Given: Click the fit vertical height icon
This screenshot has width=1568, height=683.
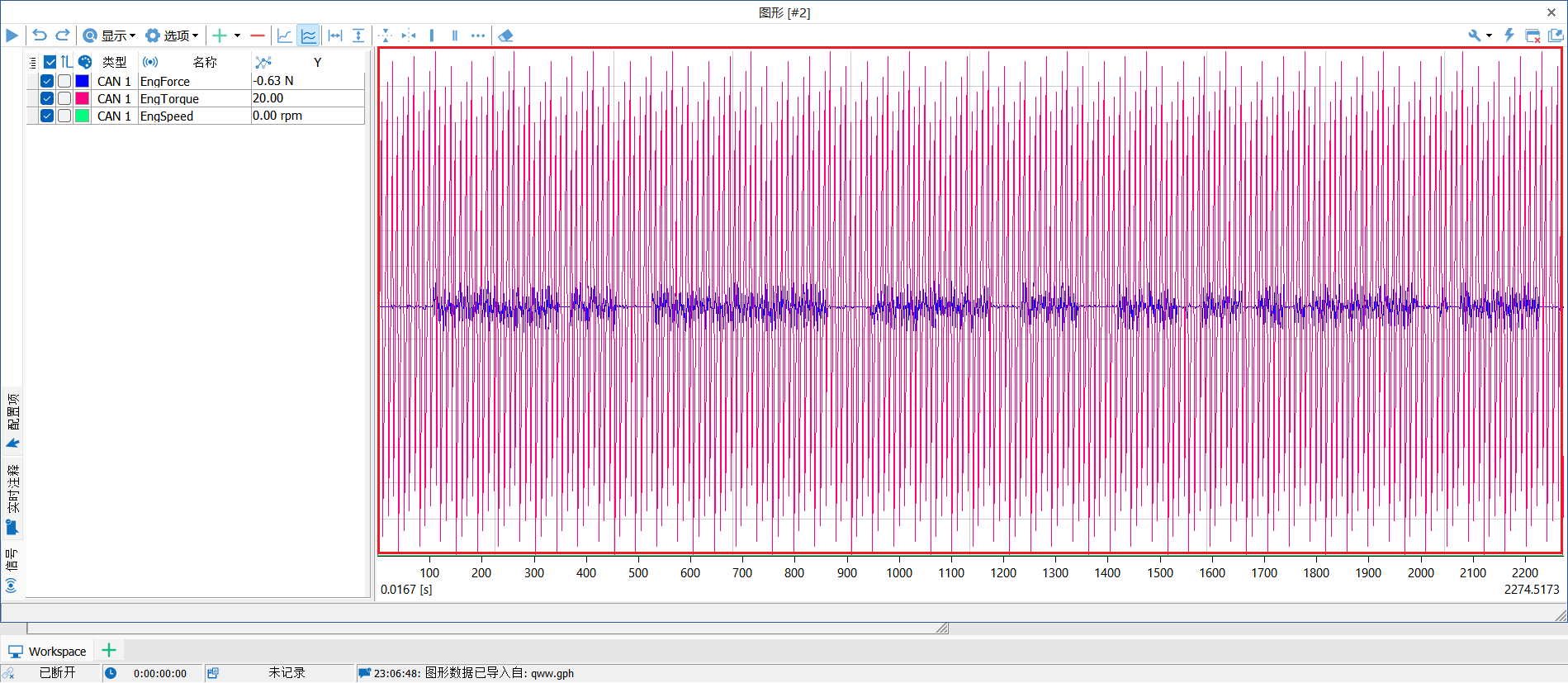Looking at the screenshot, I should tap(358, 36).
